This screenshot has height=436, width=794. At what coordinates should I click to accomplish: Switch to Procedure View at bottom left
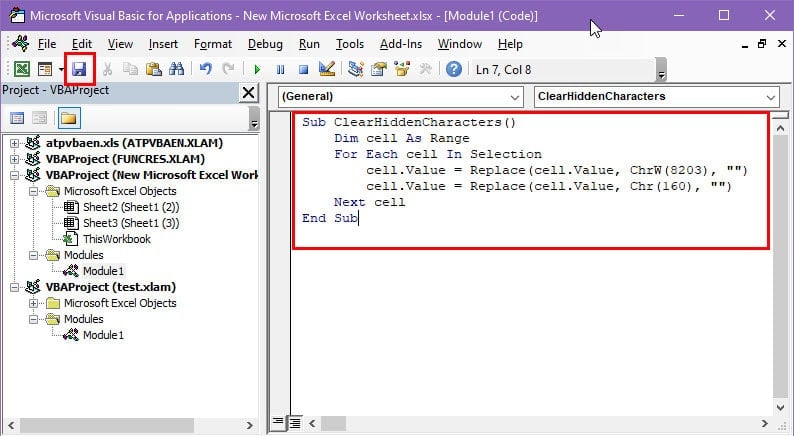point(277,421)
